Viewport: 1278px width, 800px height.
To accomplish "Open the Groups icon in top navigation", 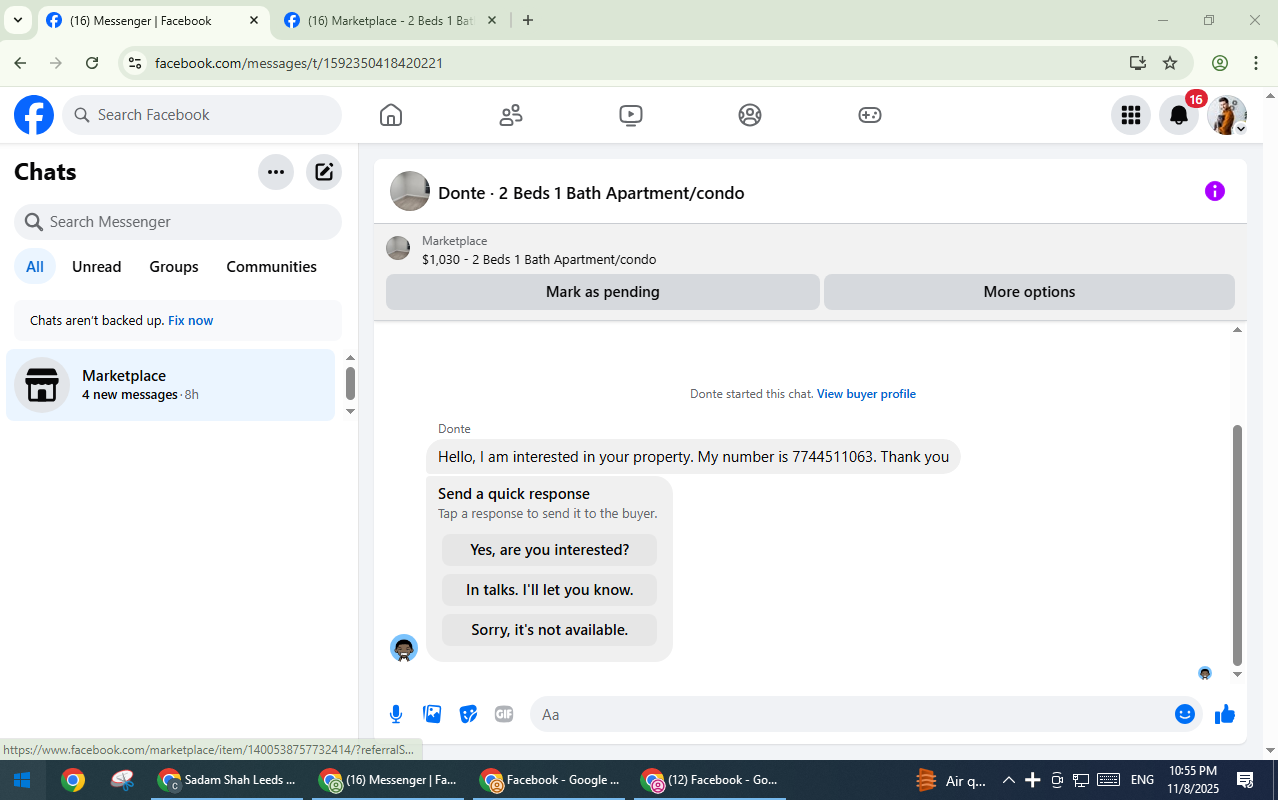I will (750, 115).
